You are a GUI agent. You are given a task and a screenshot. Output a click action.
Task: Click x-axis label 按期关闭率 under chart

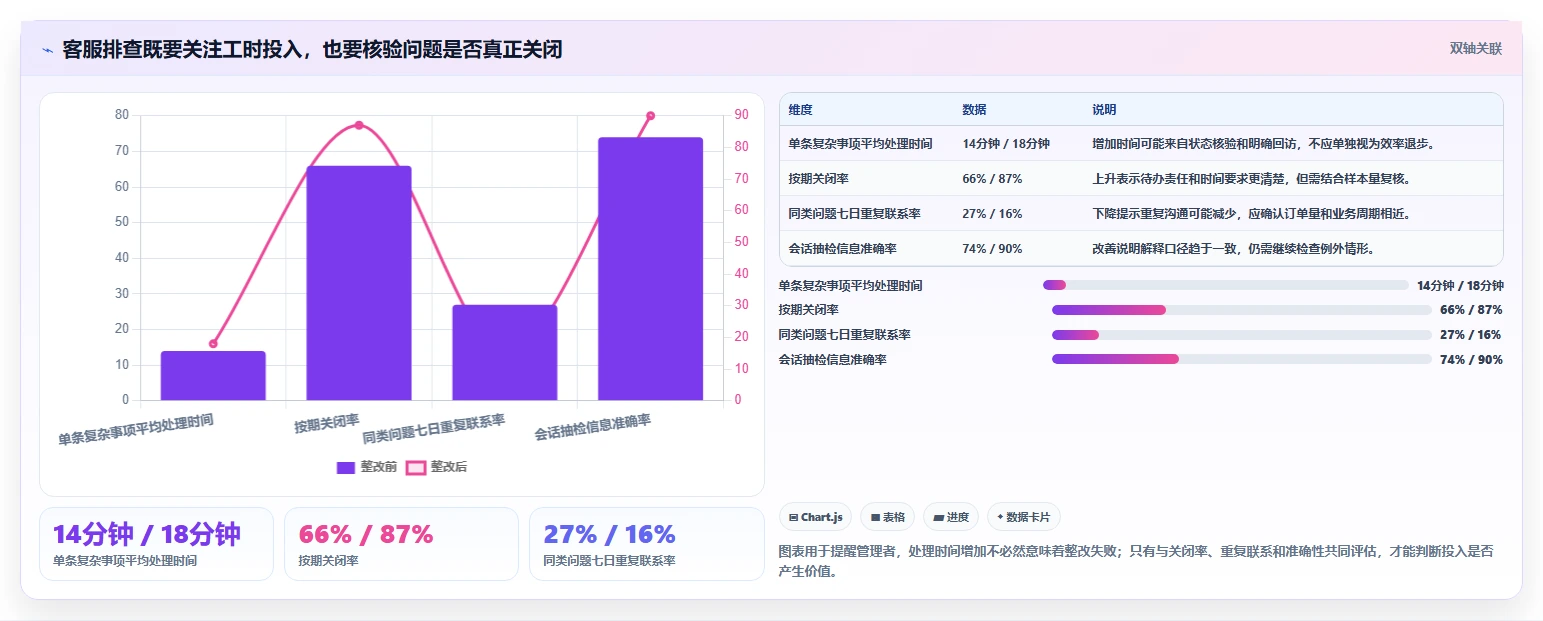(327, 424)
